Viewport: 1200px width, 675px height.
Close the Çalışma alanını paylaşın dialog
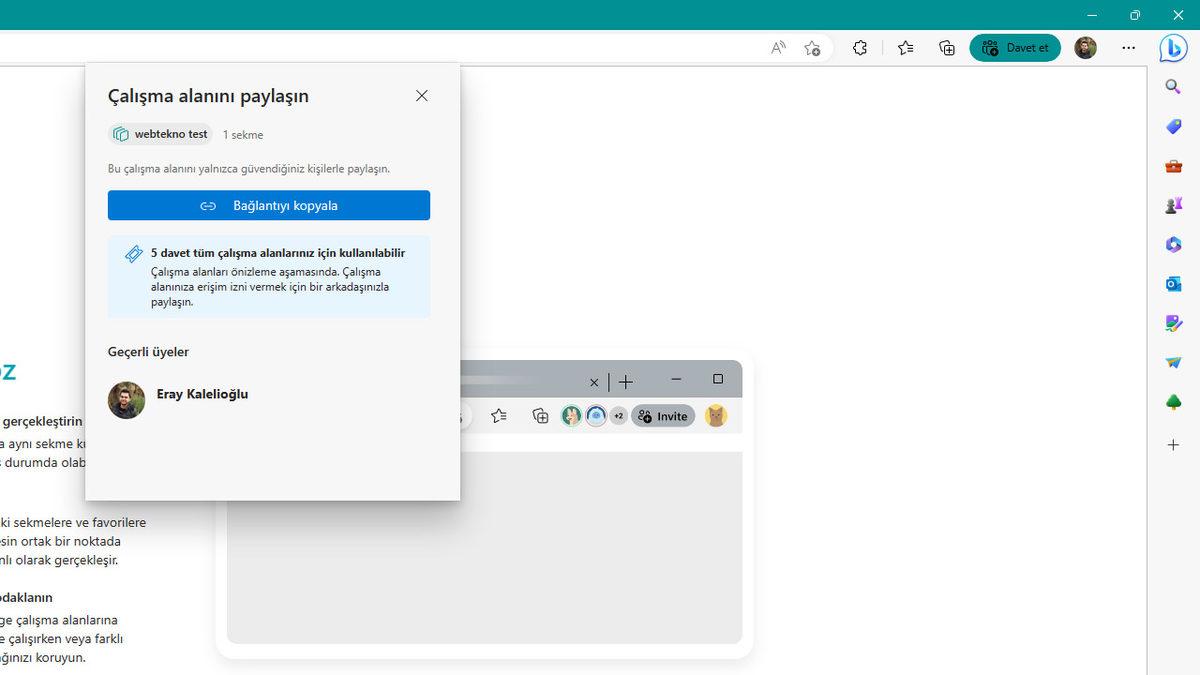coord(421,95)
